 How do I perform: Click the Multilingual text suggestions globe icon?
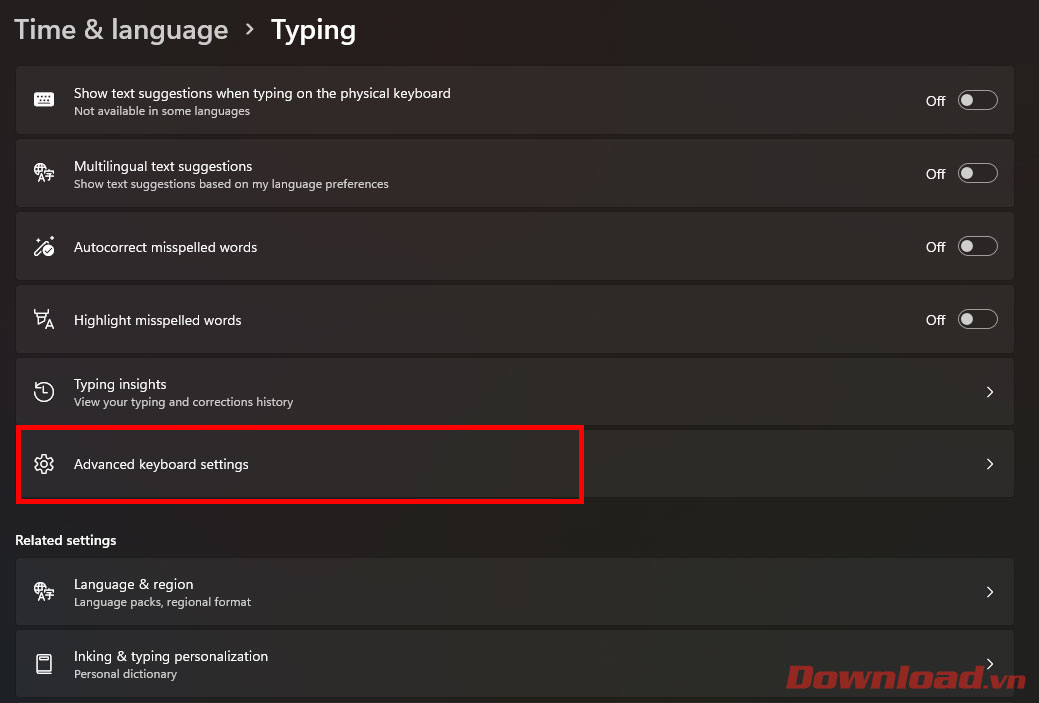click(44, 173)
